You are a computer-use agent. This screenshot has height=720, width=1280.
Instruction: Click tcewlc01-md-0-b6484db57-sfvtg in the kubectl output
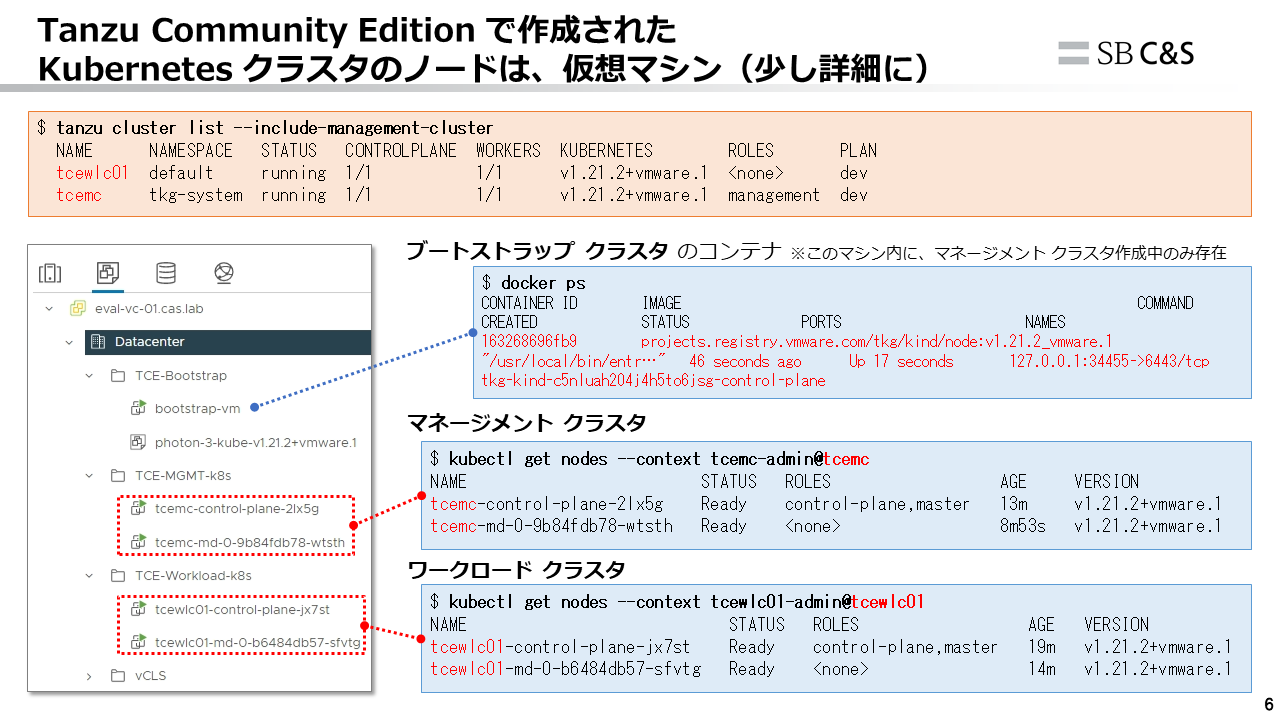pyautogui.click(x=565, y=669)
